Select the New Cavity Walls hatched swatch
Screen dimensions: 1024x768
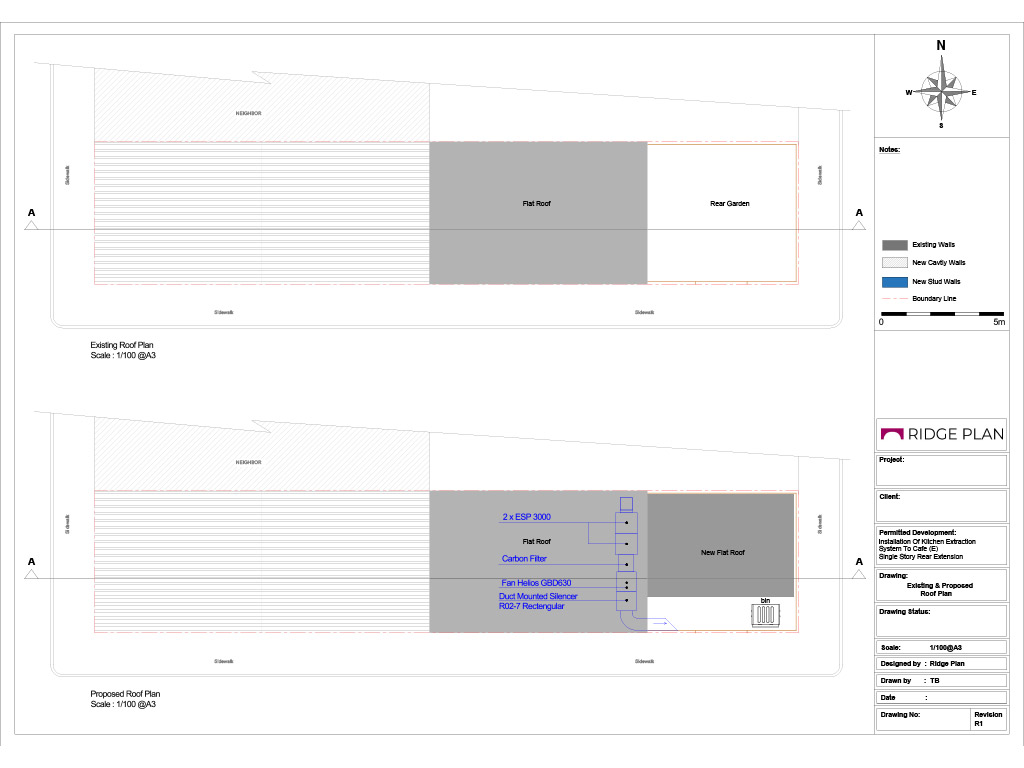894,263
